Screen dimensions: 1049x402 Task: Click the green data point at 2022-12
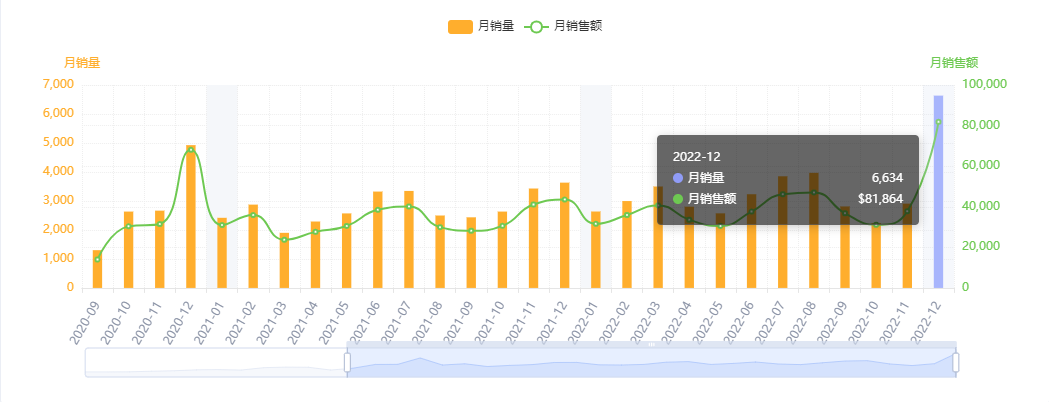(x=938, y=122)
